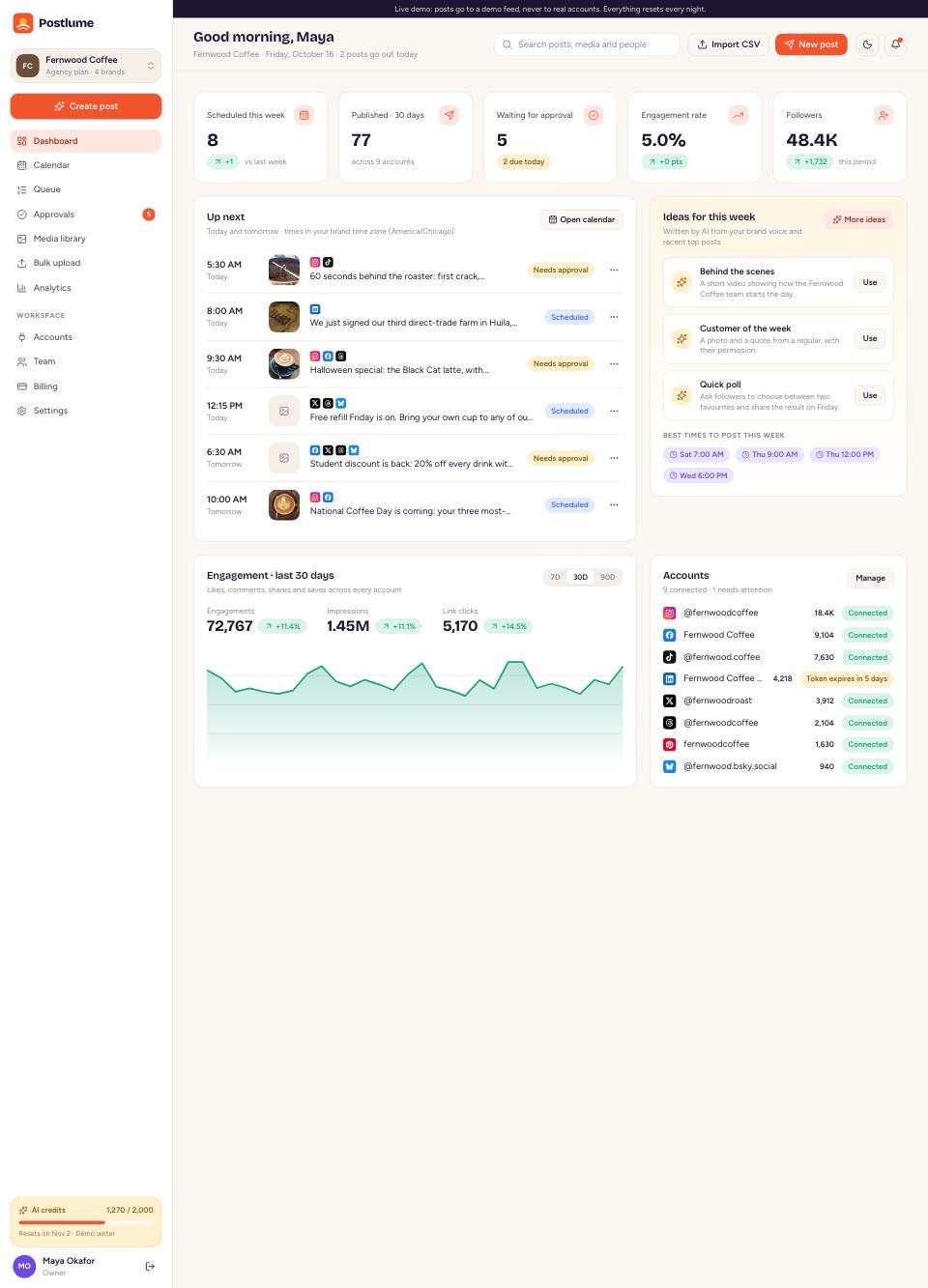Open Approvals with 5 pending
The image size is (928, 1288).
(86, 215)
